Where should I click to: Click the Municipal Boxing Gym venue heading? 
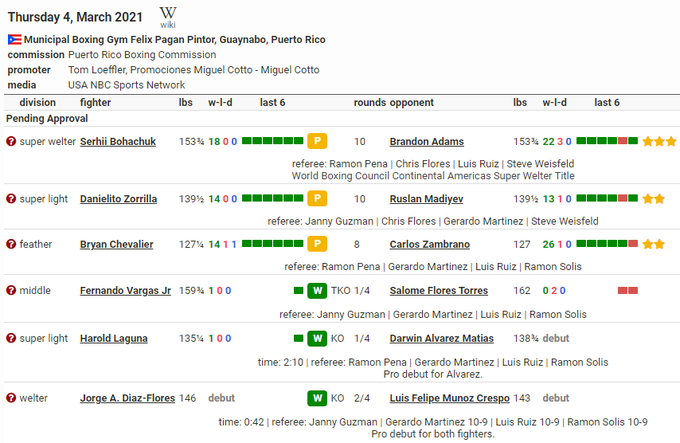click(x=175, y=40)
